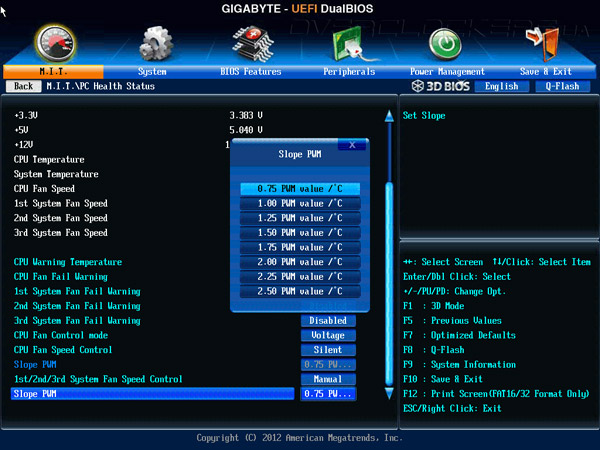Click the +3.3V voltage value 3.383 V
Image resolution: width=600 pixels, height=450 pixels.
click(x=246, y=115)
